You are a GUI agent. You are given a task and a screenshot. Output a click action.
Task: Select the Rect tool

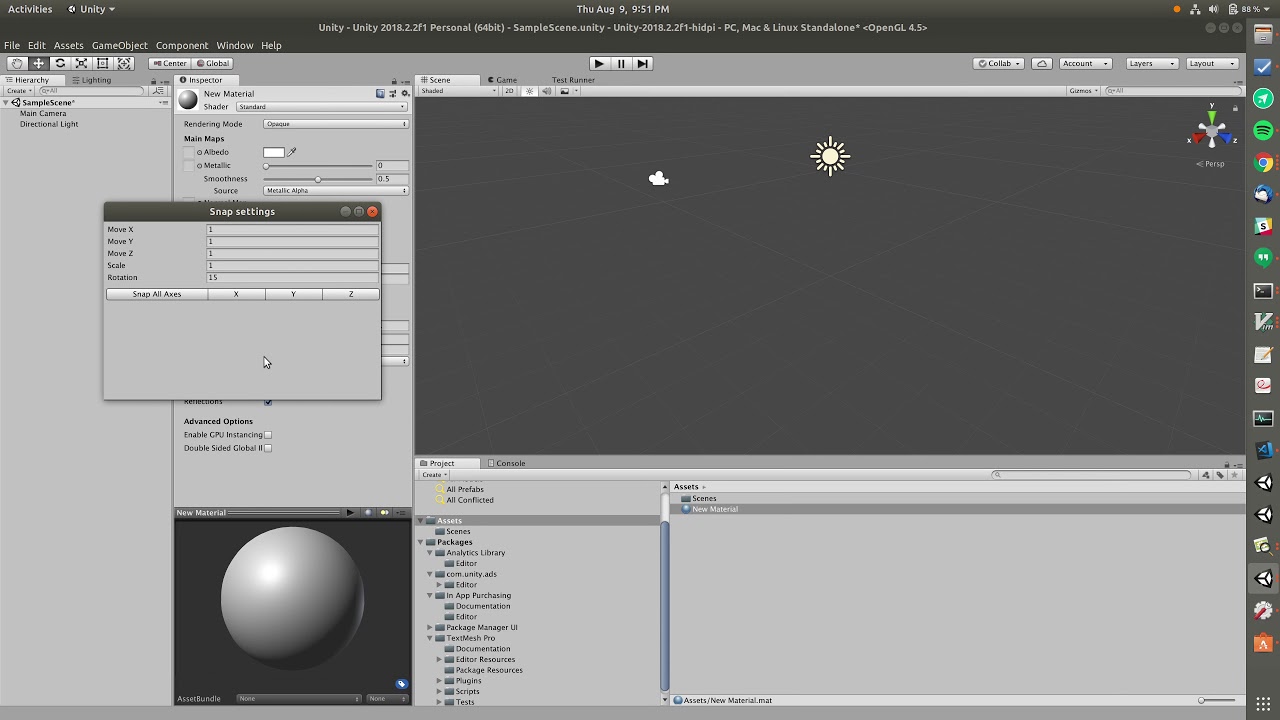tap(103, 63)
